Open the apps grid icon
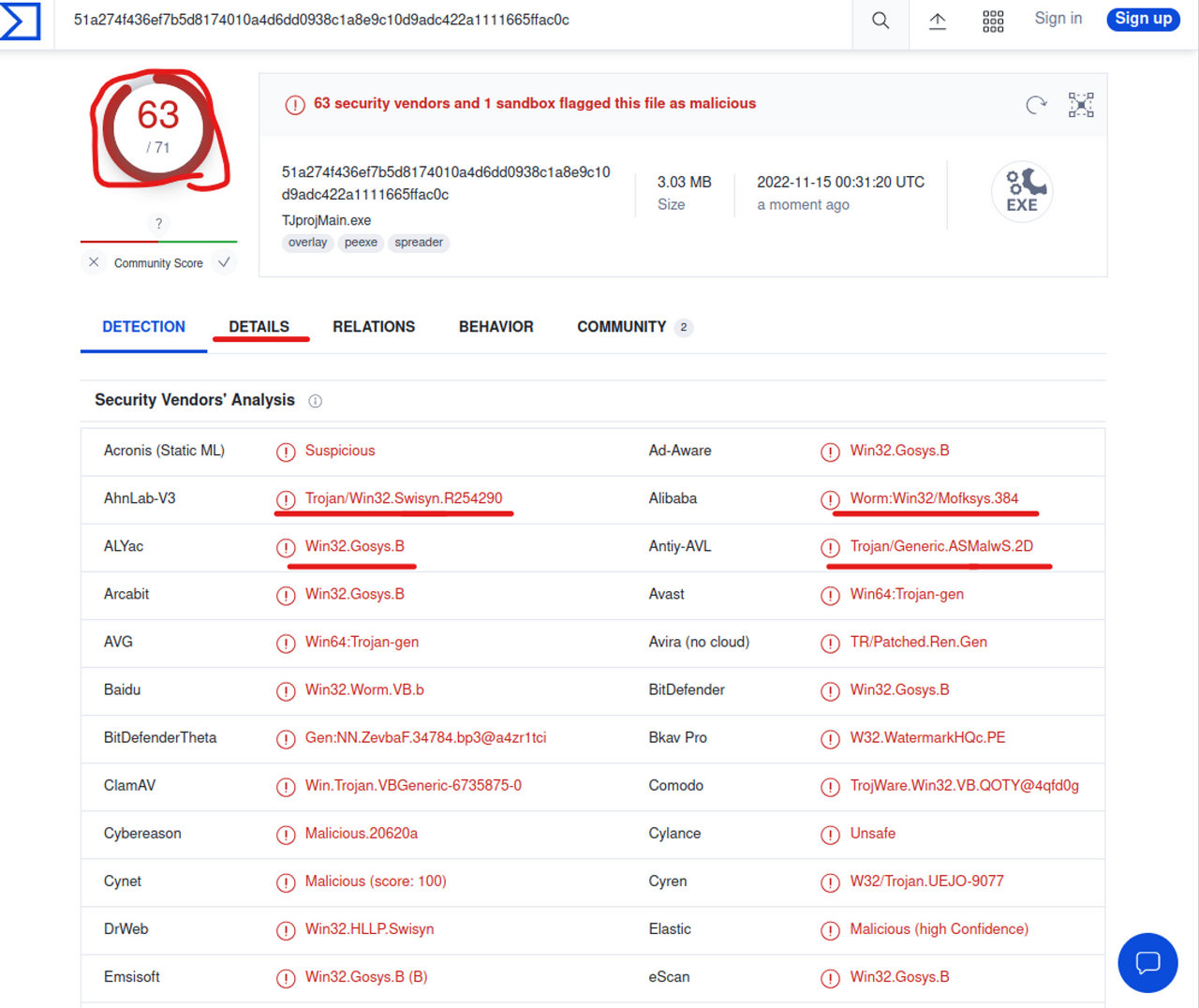This screenshot has width=1199, height=1008. click(x=993, y=21)
